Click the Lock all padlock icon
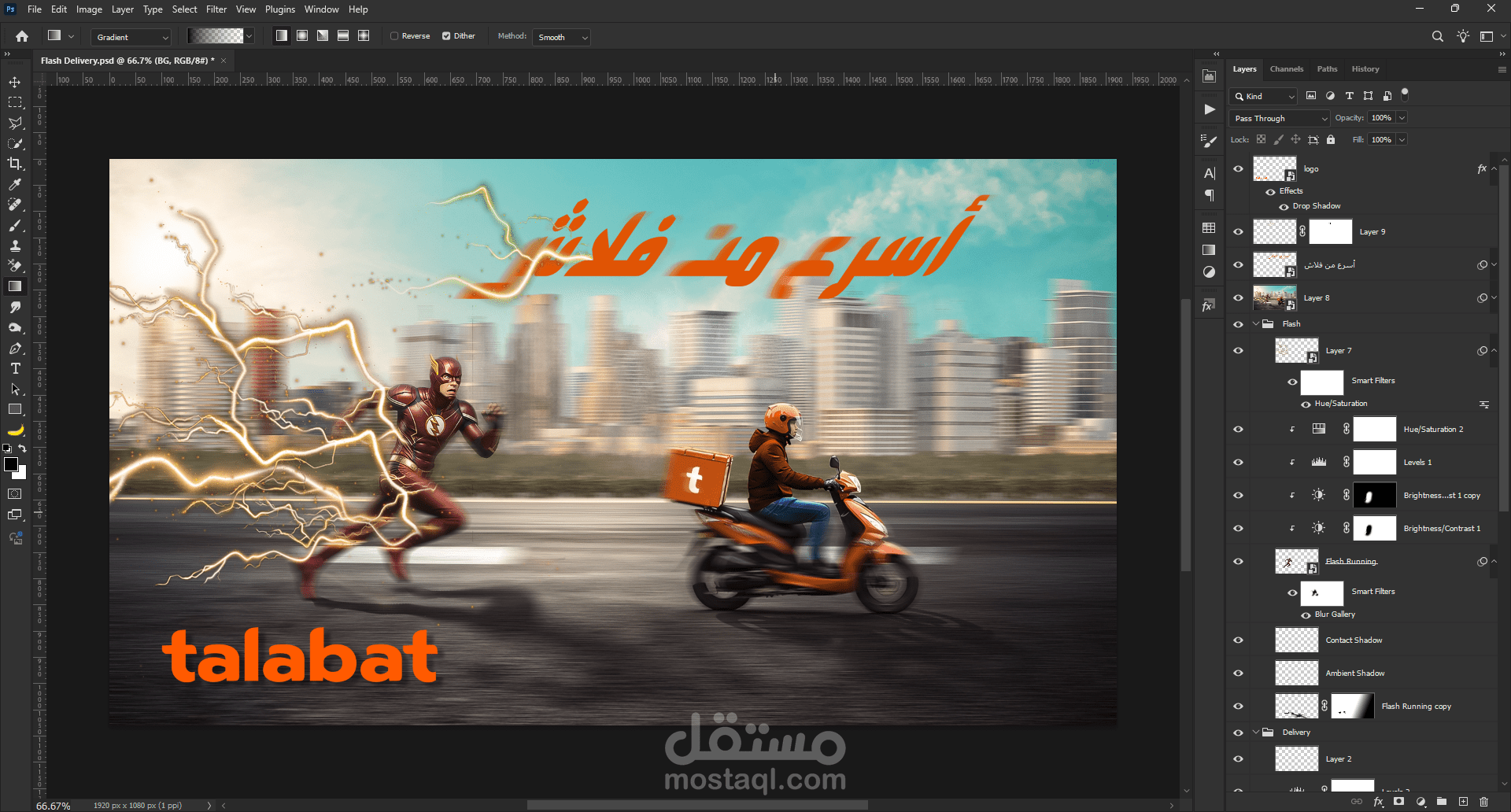The width and height of the screenshot is (1511, 812). tap(1331, 140)
